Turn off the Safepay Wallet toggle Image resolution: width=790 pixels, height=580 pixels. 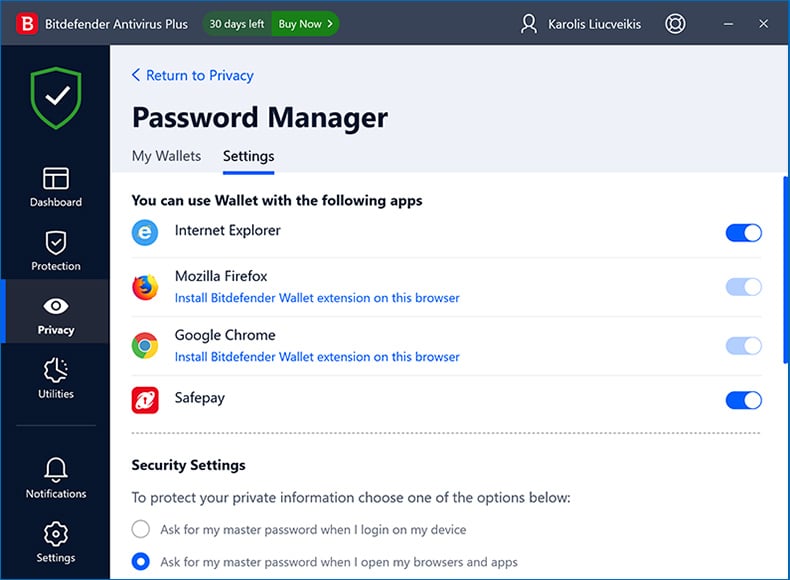click(x=744, y=400)
